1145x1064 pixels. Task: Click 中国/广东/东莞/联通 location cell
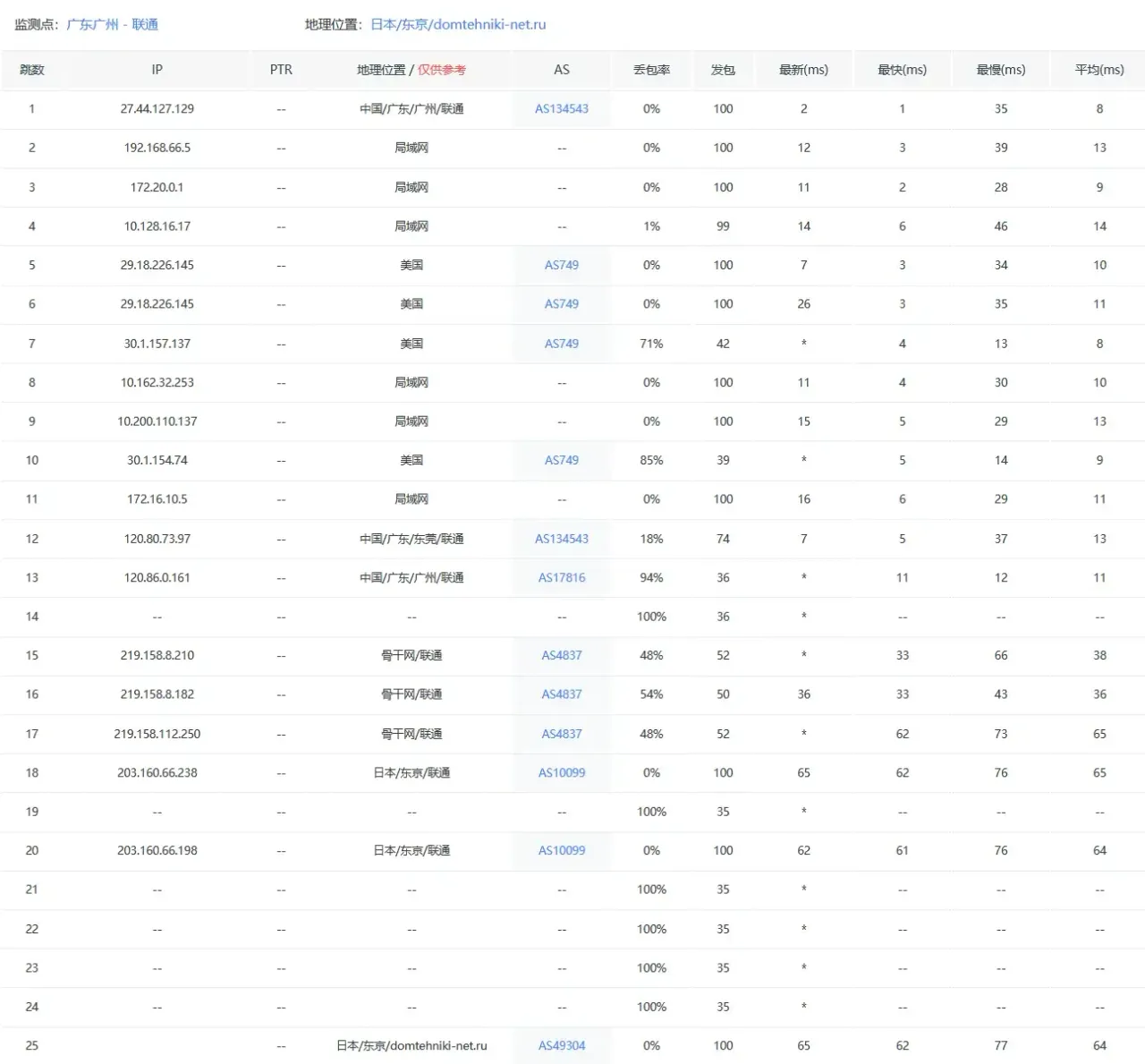(411, 539)
